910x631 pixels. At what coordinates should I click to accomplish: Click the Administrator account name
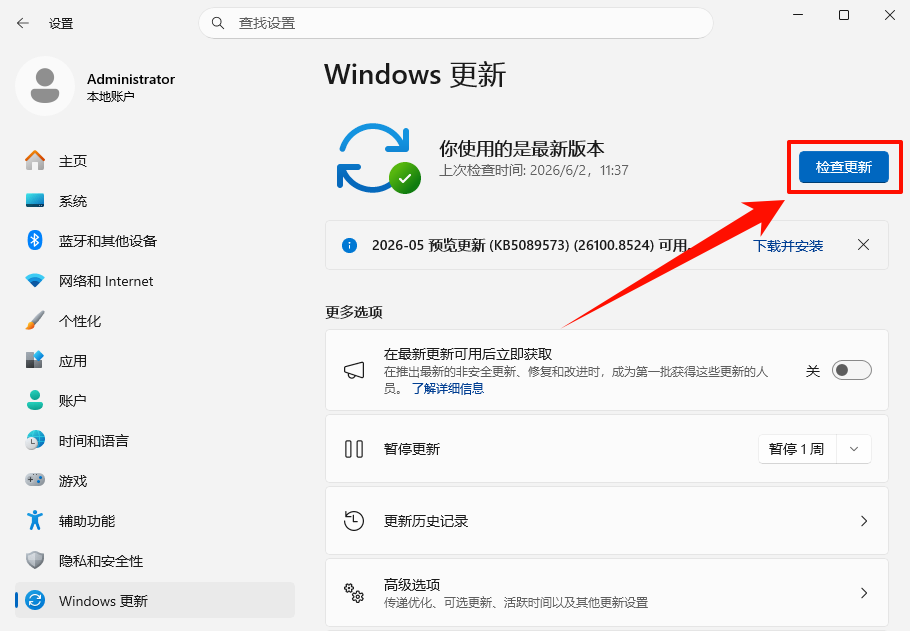pos(131,79)
